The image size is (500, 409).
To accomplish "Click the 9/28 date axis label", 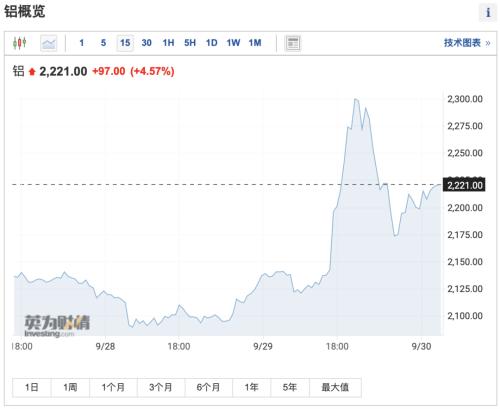I will (x=105, y=346).
